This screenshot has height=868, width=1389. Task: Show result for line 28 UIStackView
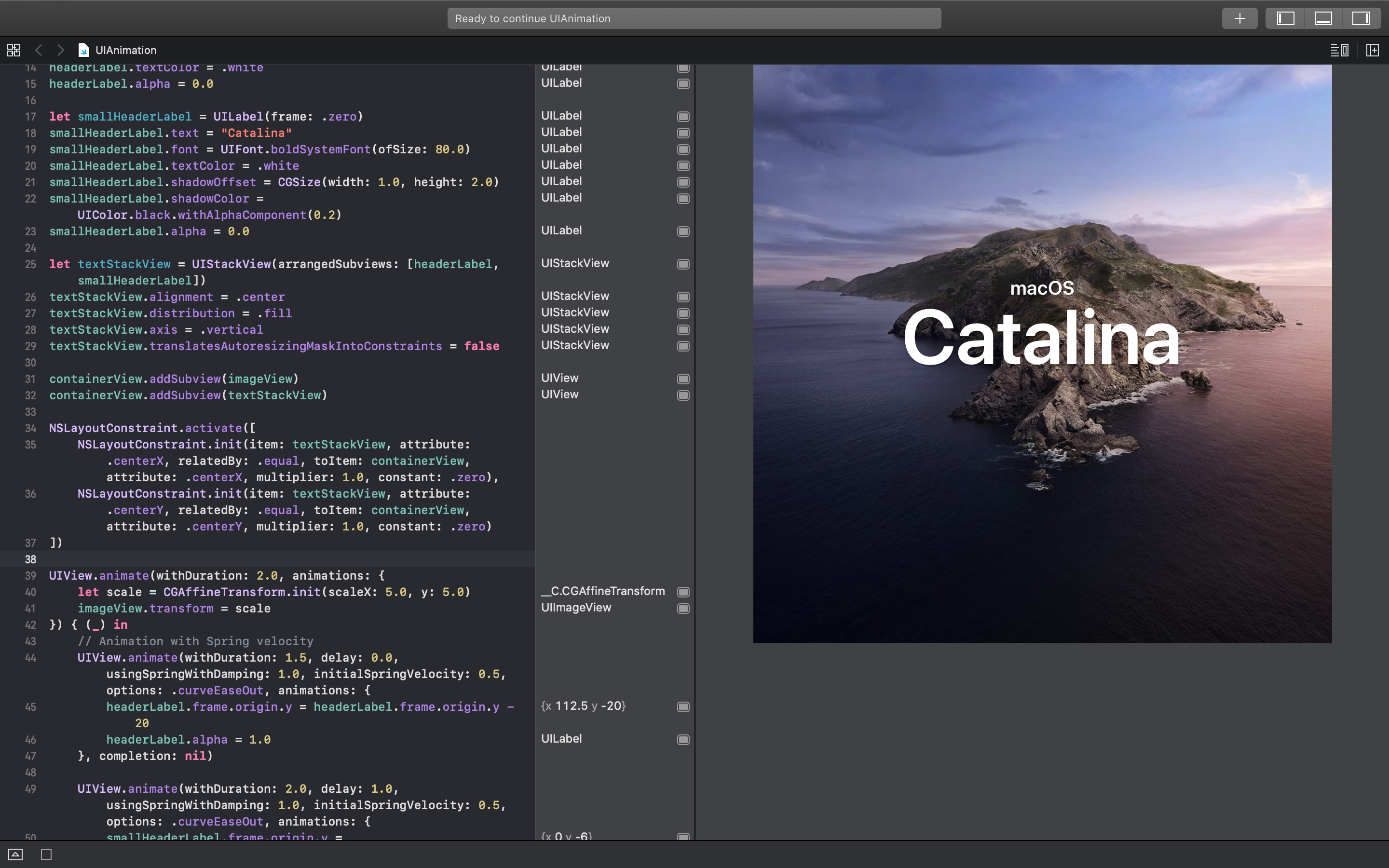click(683, 329)
